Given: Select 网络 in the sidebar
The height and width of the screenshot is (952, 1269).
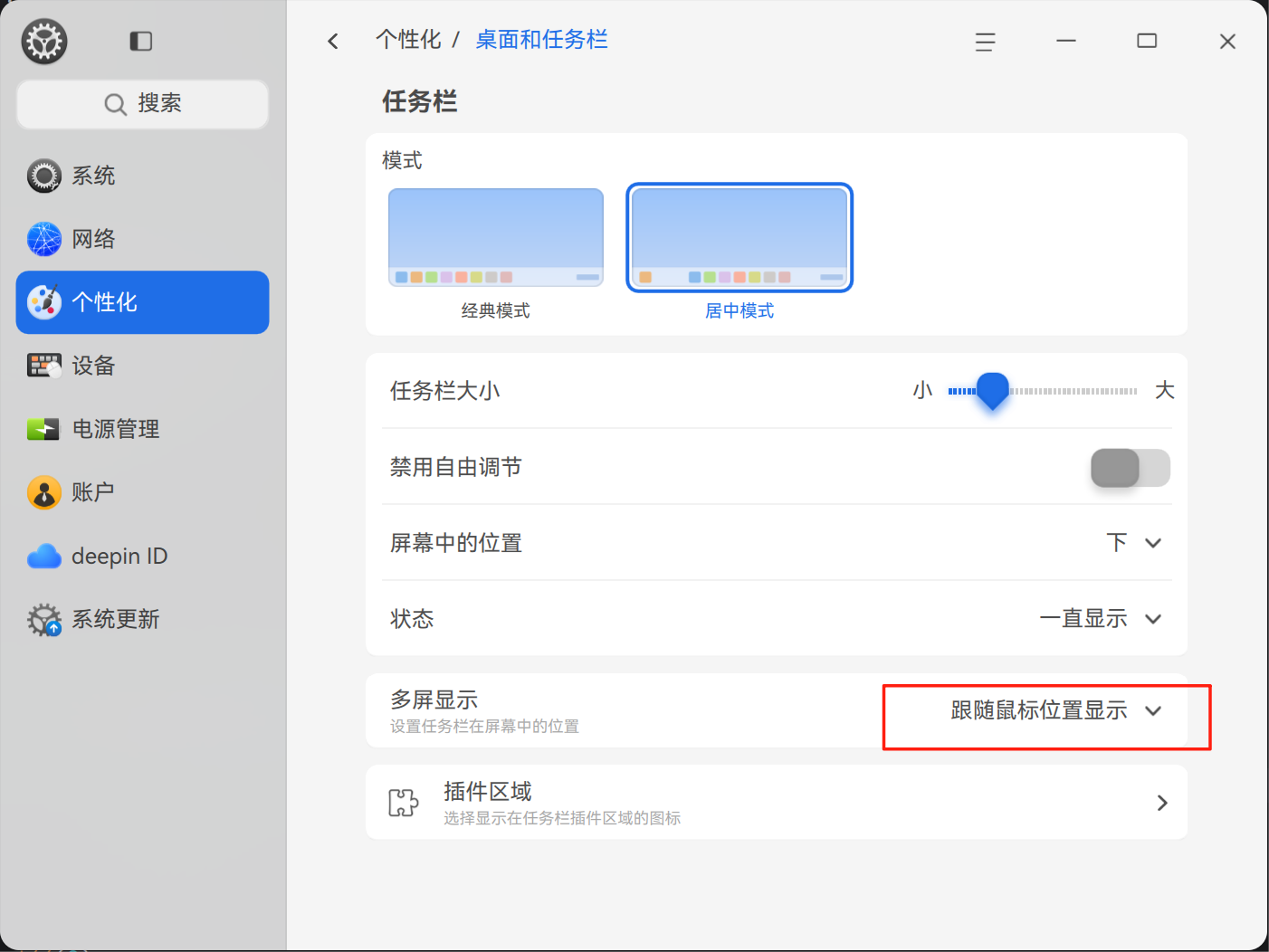Looking at the screenshot, I should (x=142, y=239).
